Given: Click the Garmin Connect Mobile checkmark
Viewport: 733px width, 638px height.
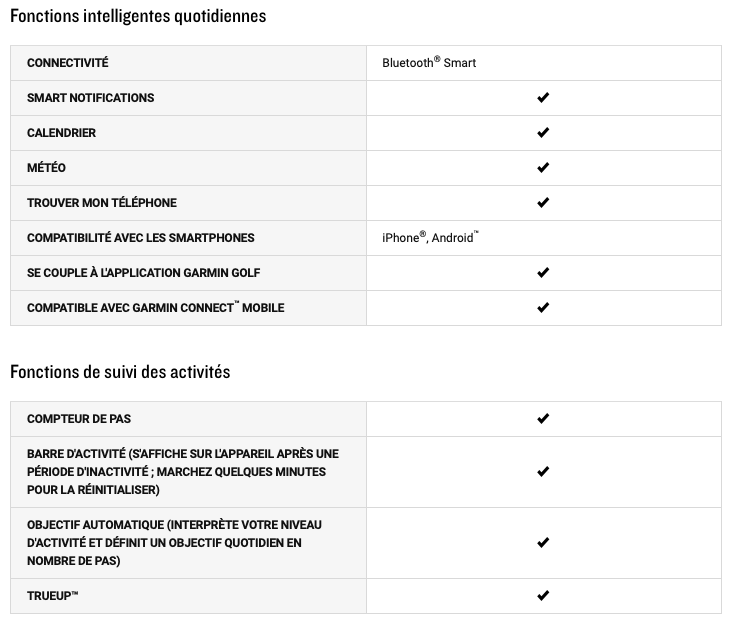Looking at the screenshot, I should (x=543, y=308).
